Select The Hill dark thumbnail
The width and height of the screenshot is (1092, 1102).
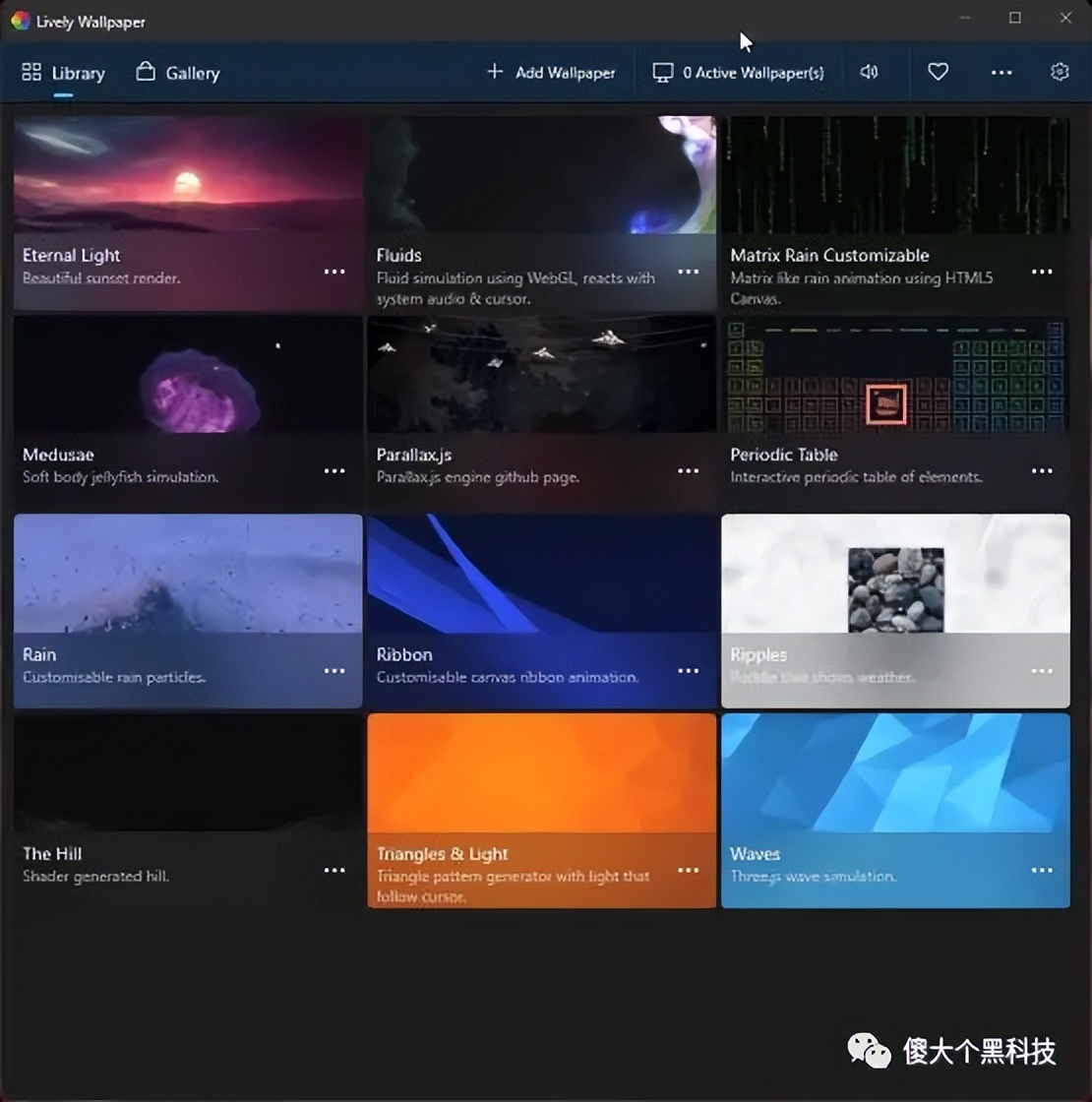tap(188, 773)
